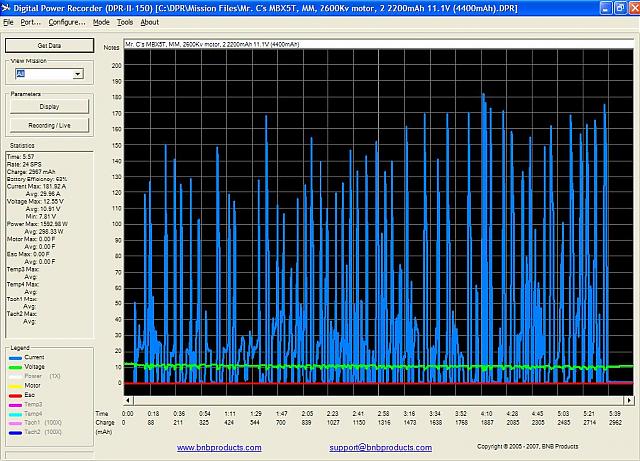The width and height of the screenshot is (640, 461).
Task: Open the About menu
Action: (x=149, y=21)
